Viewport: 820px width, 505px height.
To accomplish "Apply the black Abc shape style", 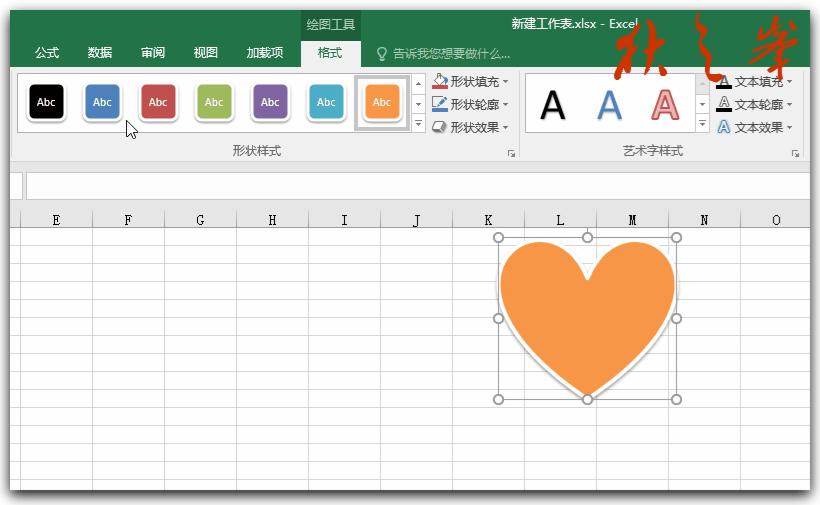I will click(x=46, y=102).
